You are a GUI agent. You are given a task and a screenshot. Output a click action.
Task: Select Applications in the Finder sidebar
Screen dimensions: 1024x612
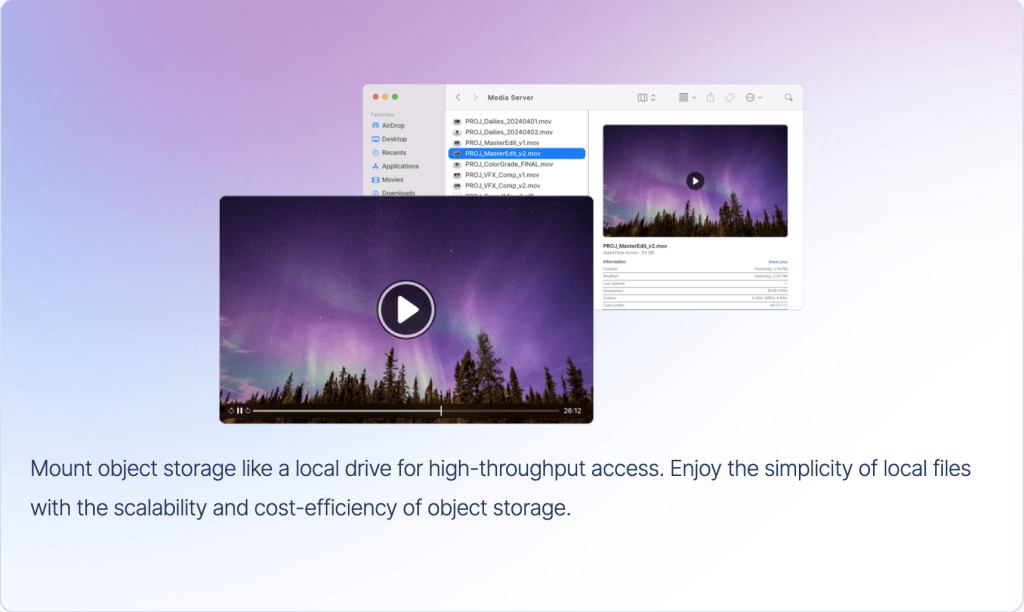[399, 166]
